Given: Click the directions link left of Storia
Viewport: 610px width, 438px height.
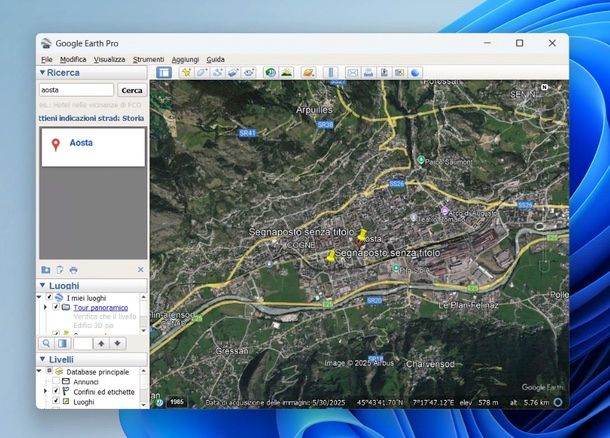Looking at the screenshot, I should click(79, 118).
